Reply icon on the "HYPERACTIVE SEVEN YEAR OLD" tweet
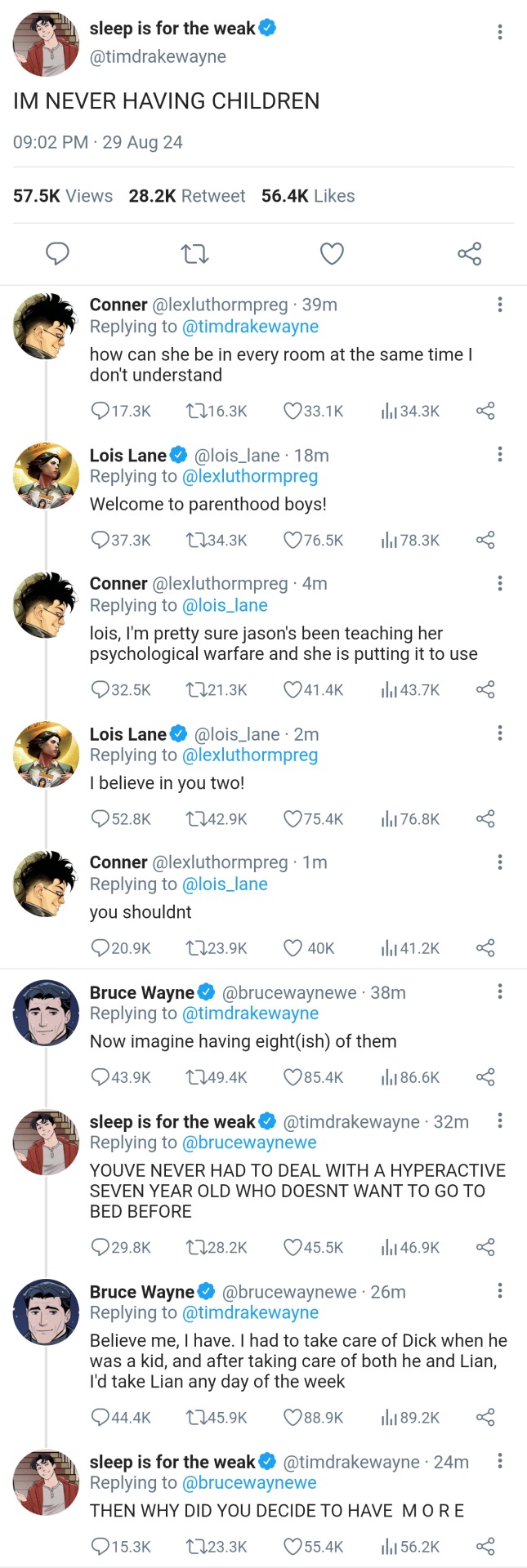 coord(100,1247)
